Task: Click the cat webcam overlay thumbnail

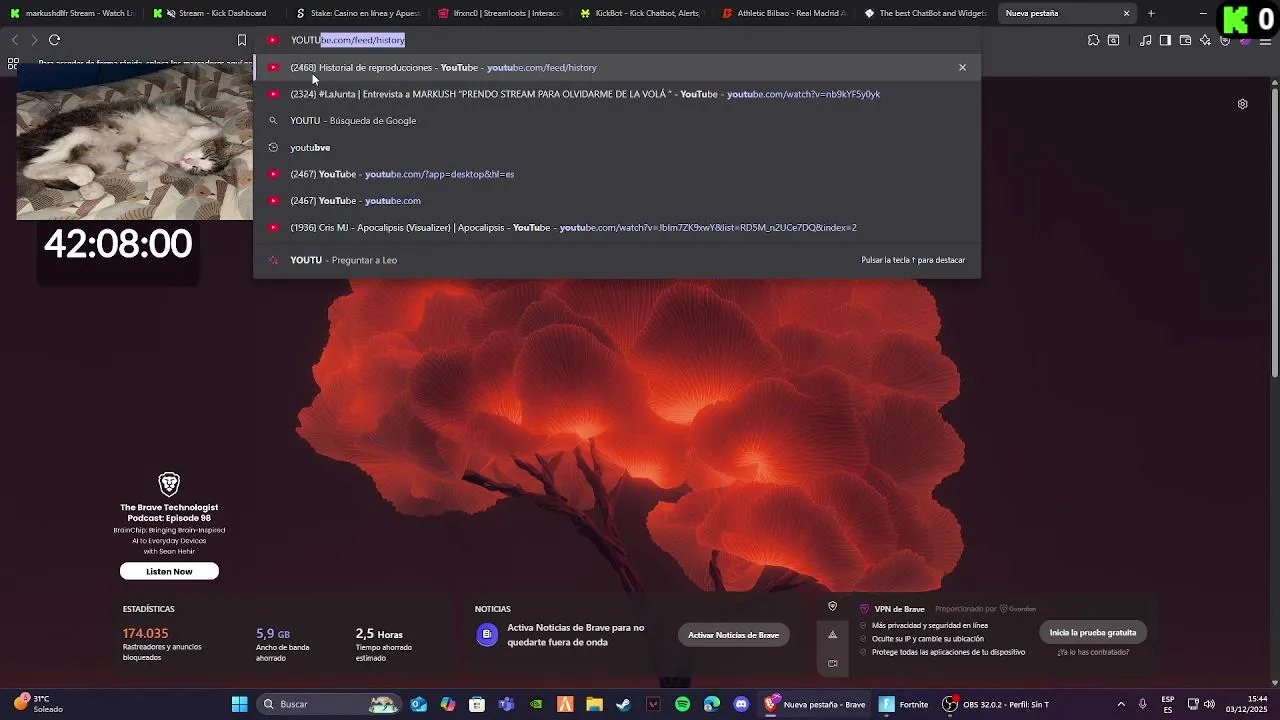Action: 134,141
